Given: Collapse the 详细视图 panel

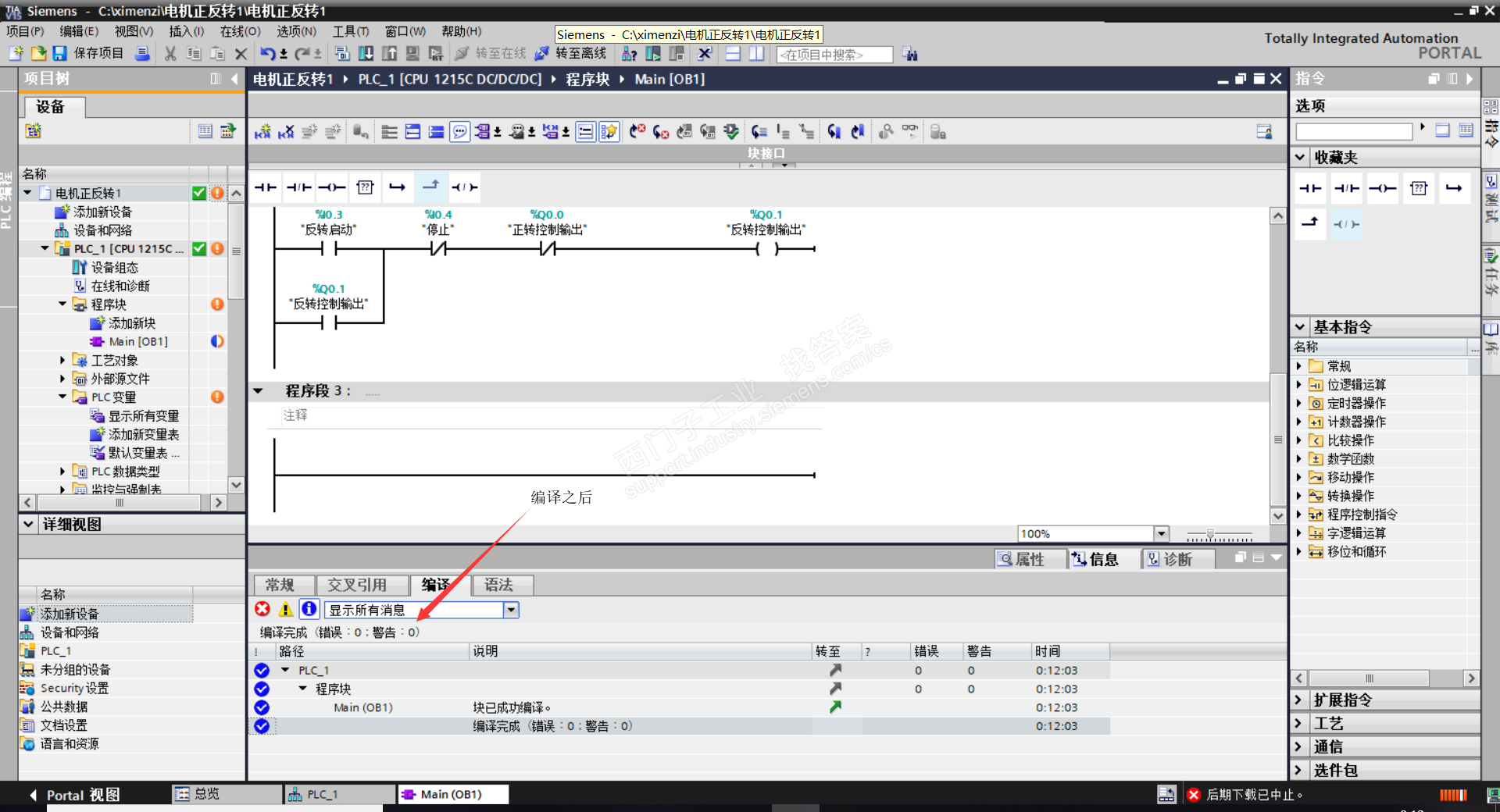Looking at the screenshot, I should (29, 524).
